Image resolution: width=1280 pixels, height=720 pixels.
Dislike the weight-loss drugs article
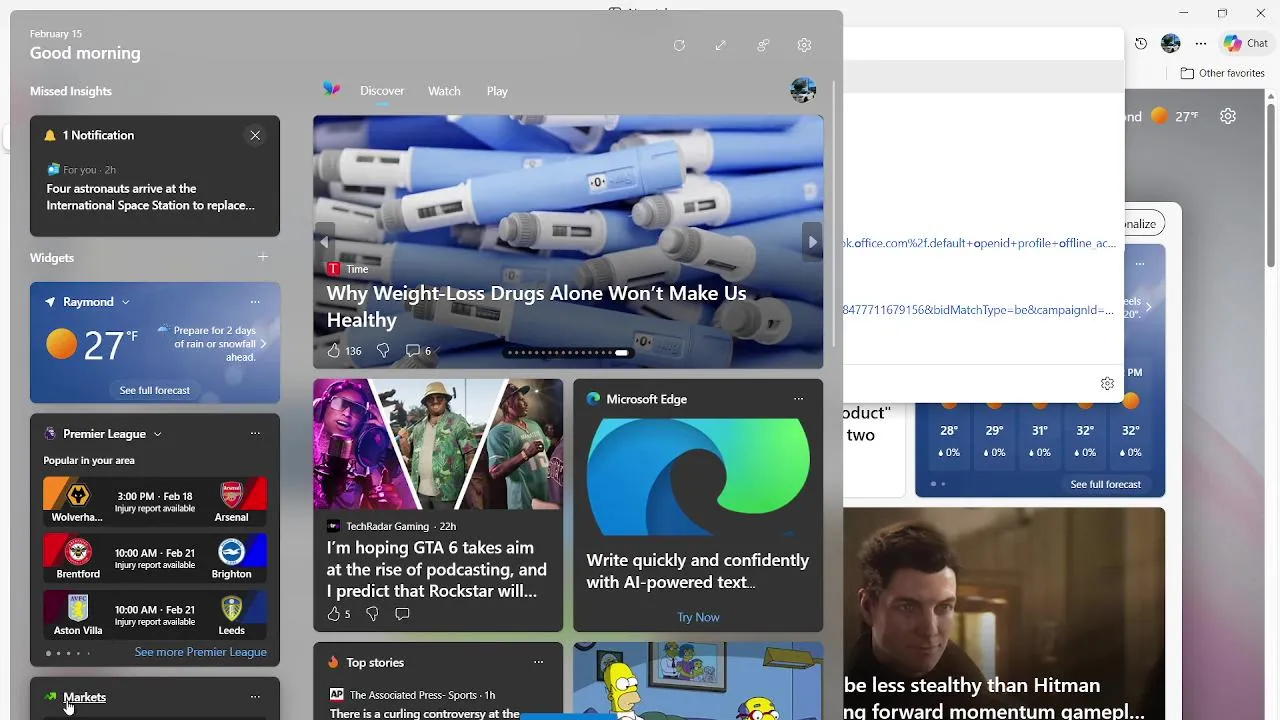pyautogui.click(x=382, y=351)
